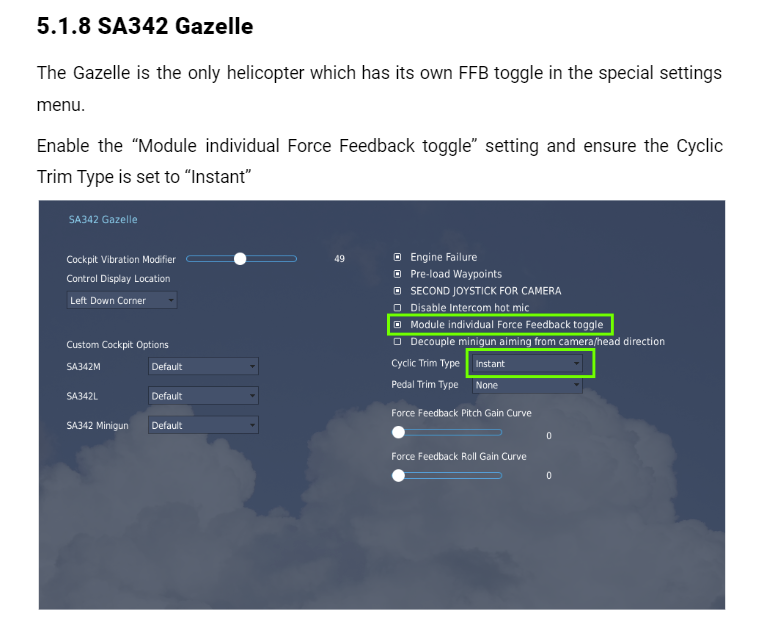Toggle Module individual Force Feedback checkbox

tap(398, 325)
